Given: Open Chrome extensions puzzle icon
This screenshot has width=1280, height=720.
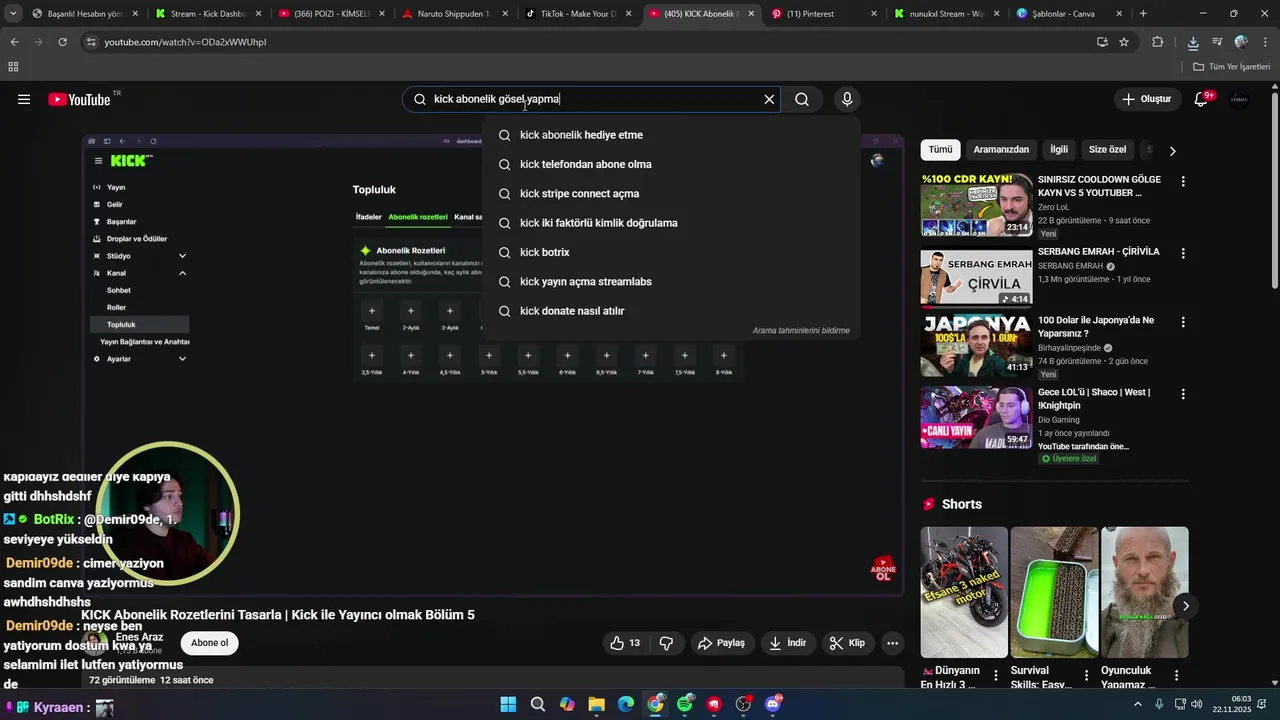Looking at the screenshot, I should tap(1158, 42).
